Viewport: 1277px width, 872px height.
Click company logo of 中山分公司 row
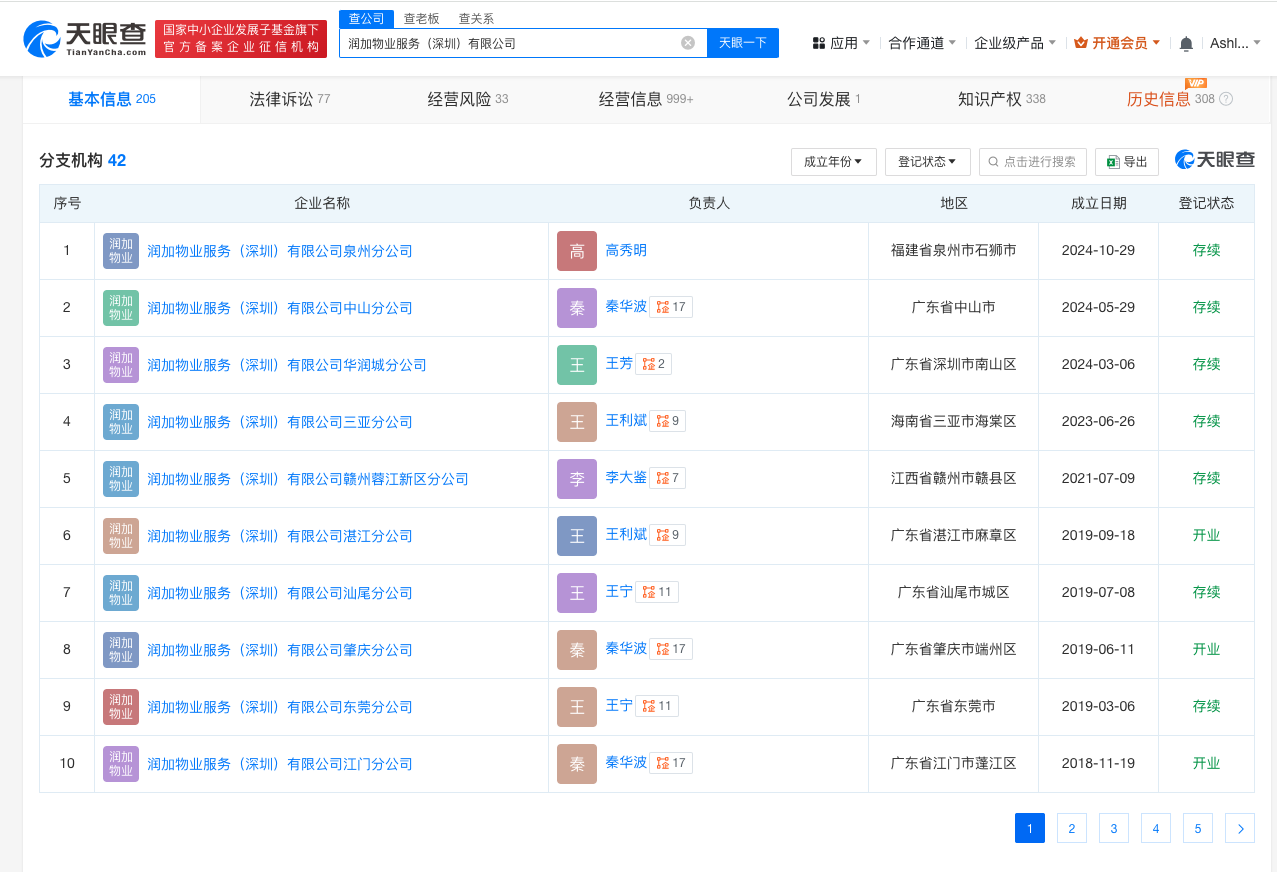(121, 308)
